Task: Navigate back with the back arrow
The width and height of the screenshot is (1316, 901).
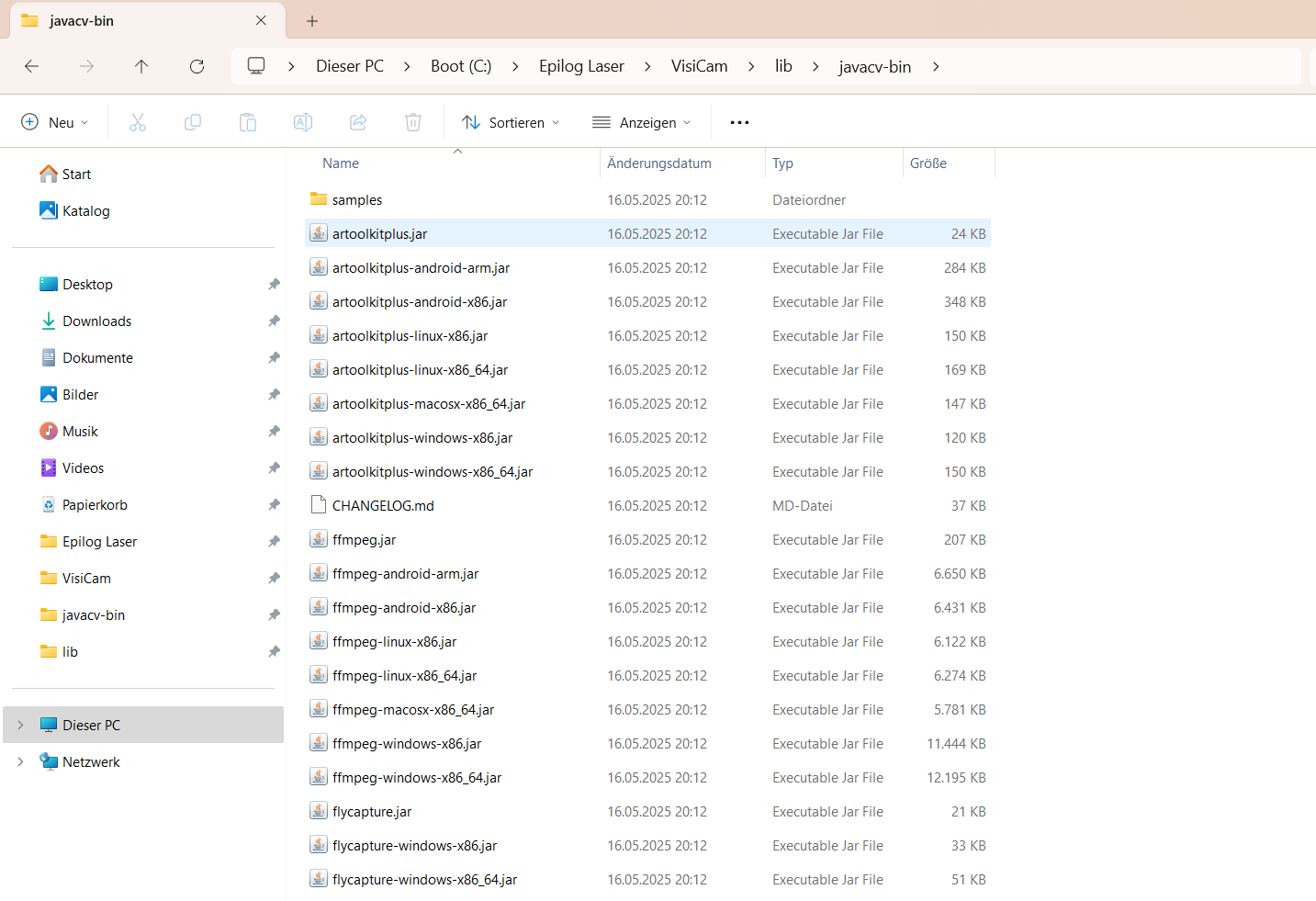Action: click(31, 66)
